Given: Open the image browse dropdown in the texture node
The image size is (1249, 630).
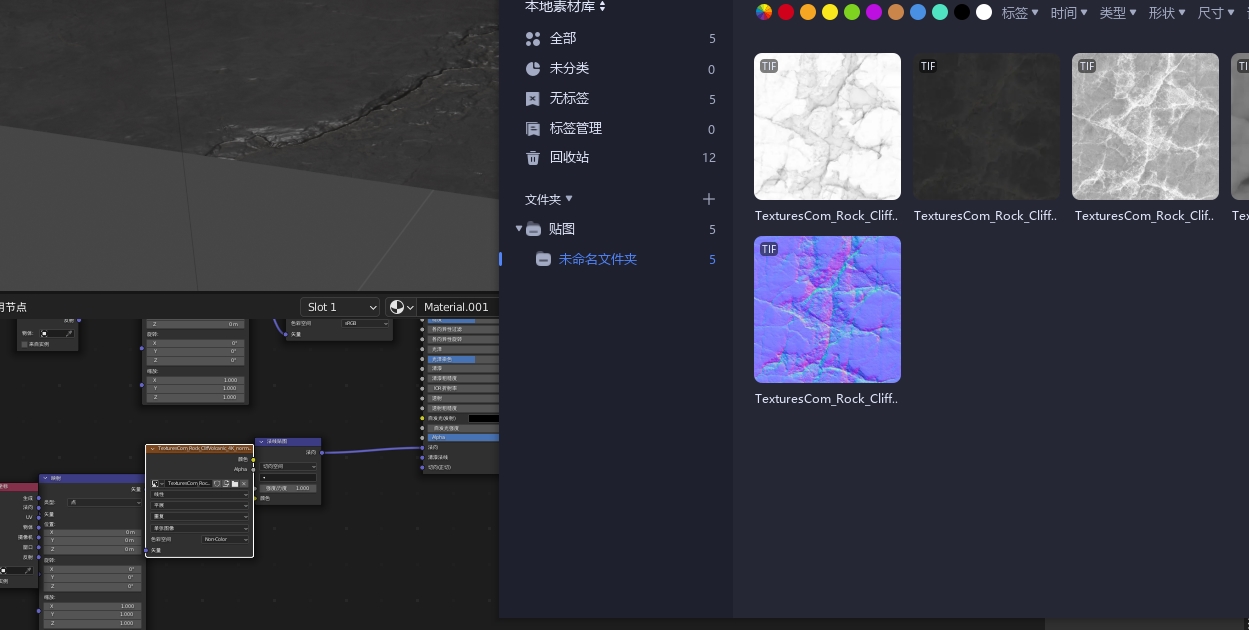Looking at the screenshot, I should point(157,483).
